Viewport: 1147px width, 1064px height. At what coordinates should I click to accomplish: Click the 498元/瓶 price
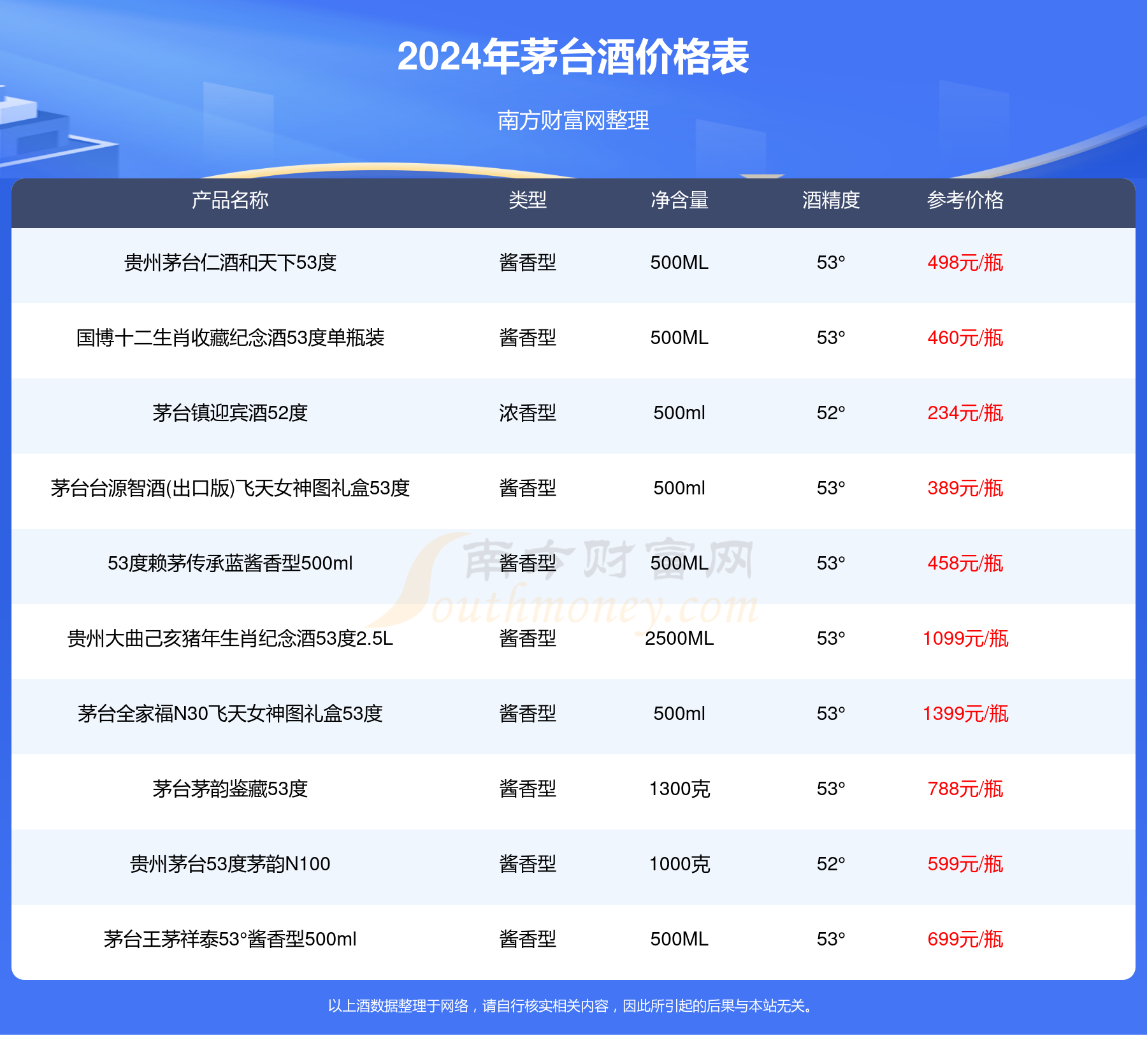(x=965, y=262)
